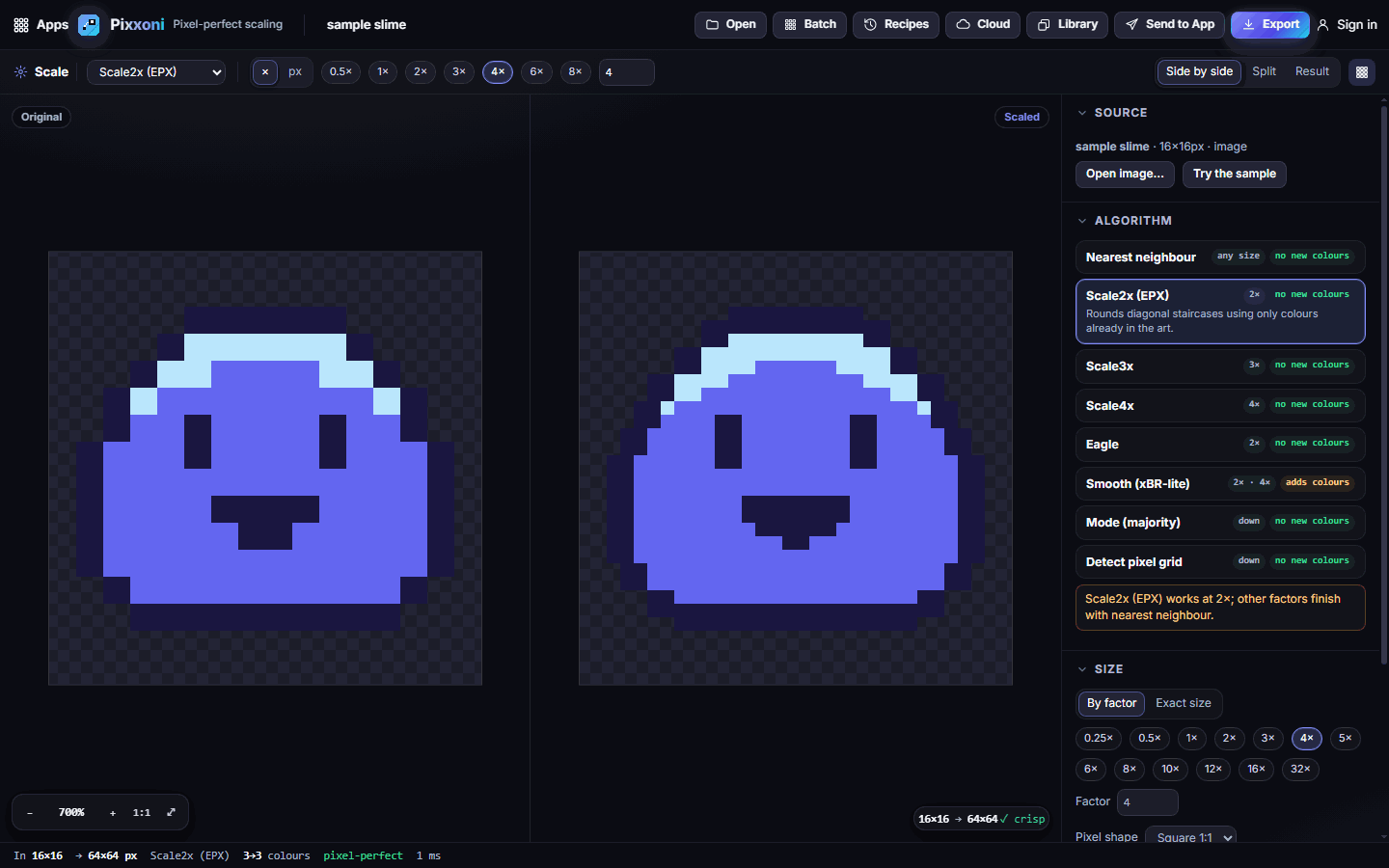The width and height of the screenshot is (1389, 868).
Task: Reset the preview zoom to 1:1
Action: click(x=142, y=813)
